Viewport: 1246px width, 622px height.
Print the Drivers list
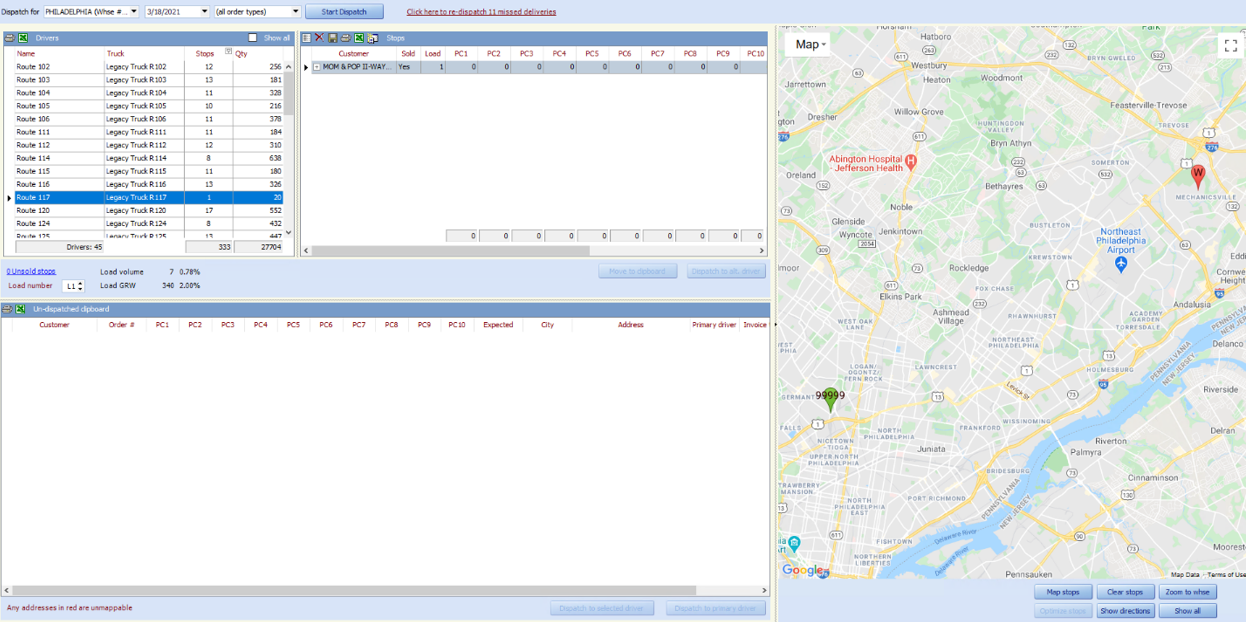point(10,38)
